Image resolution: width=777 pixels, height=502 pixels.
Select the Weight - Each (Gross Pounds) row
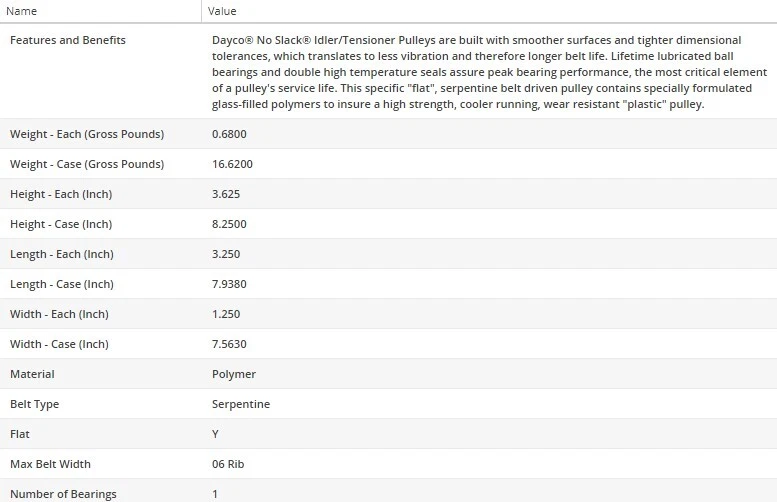click(x=87, y=134)
